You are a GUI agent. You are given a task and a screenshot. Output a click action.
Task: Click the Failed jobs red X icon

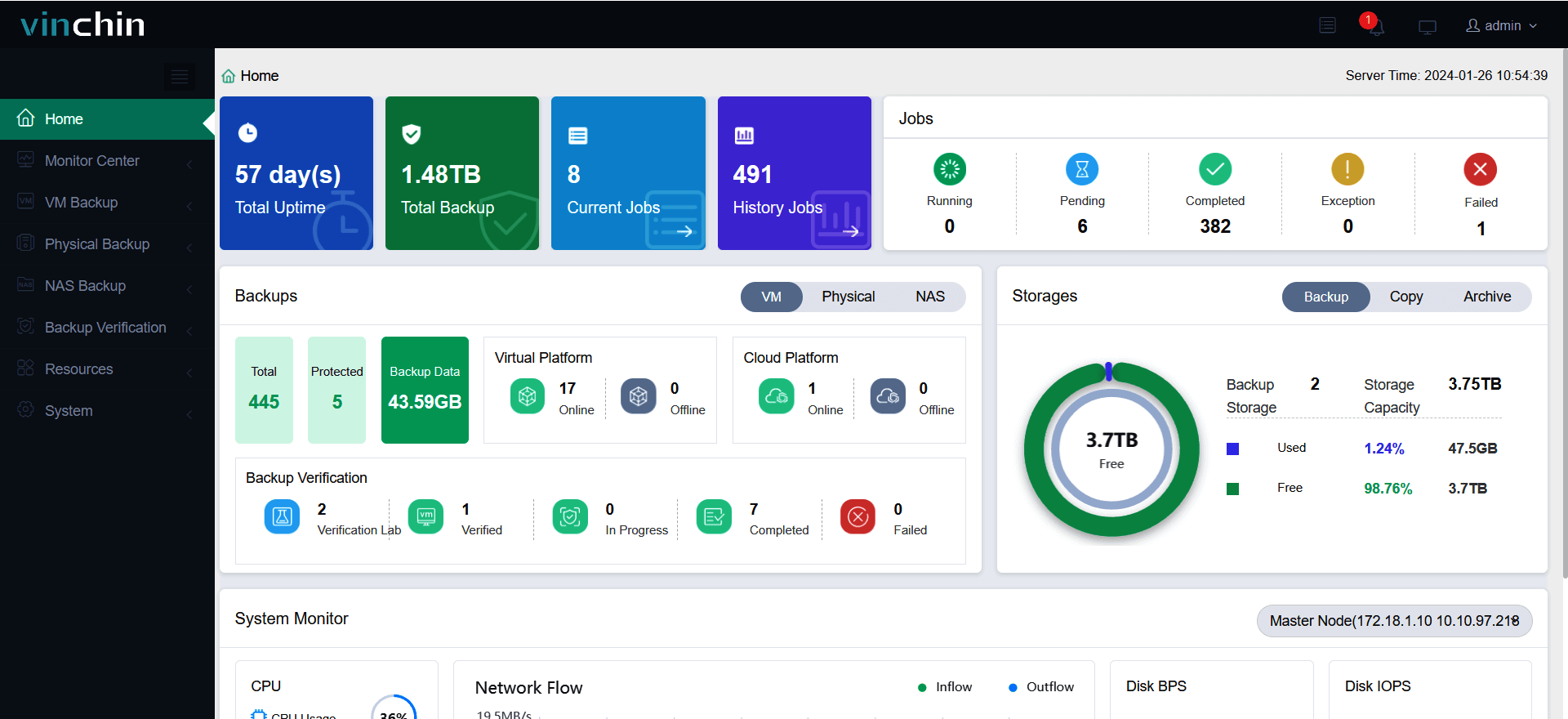pyautogui.click(x=1481, y=170)
